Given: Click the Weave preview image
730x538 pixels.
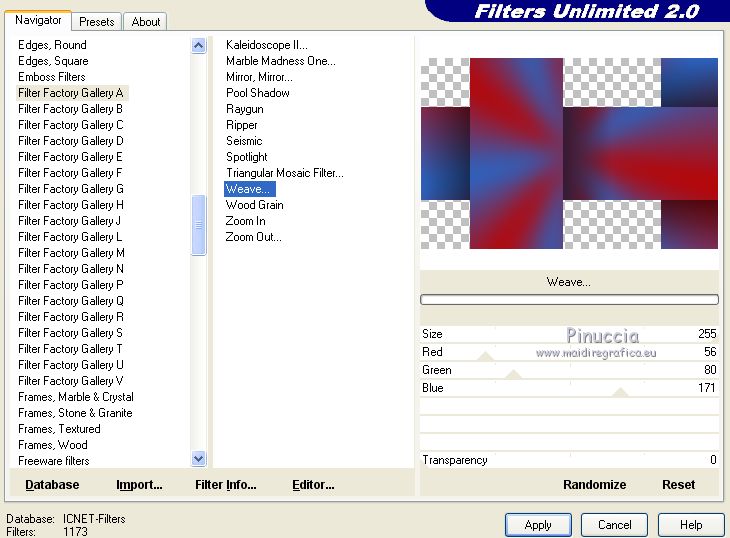Looking at the screenshot, I should click(569, 153).
